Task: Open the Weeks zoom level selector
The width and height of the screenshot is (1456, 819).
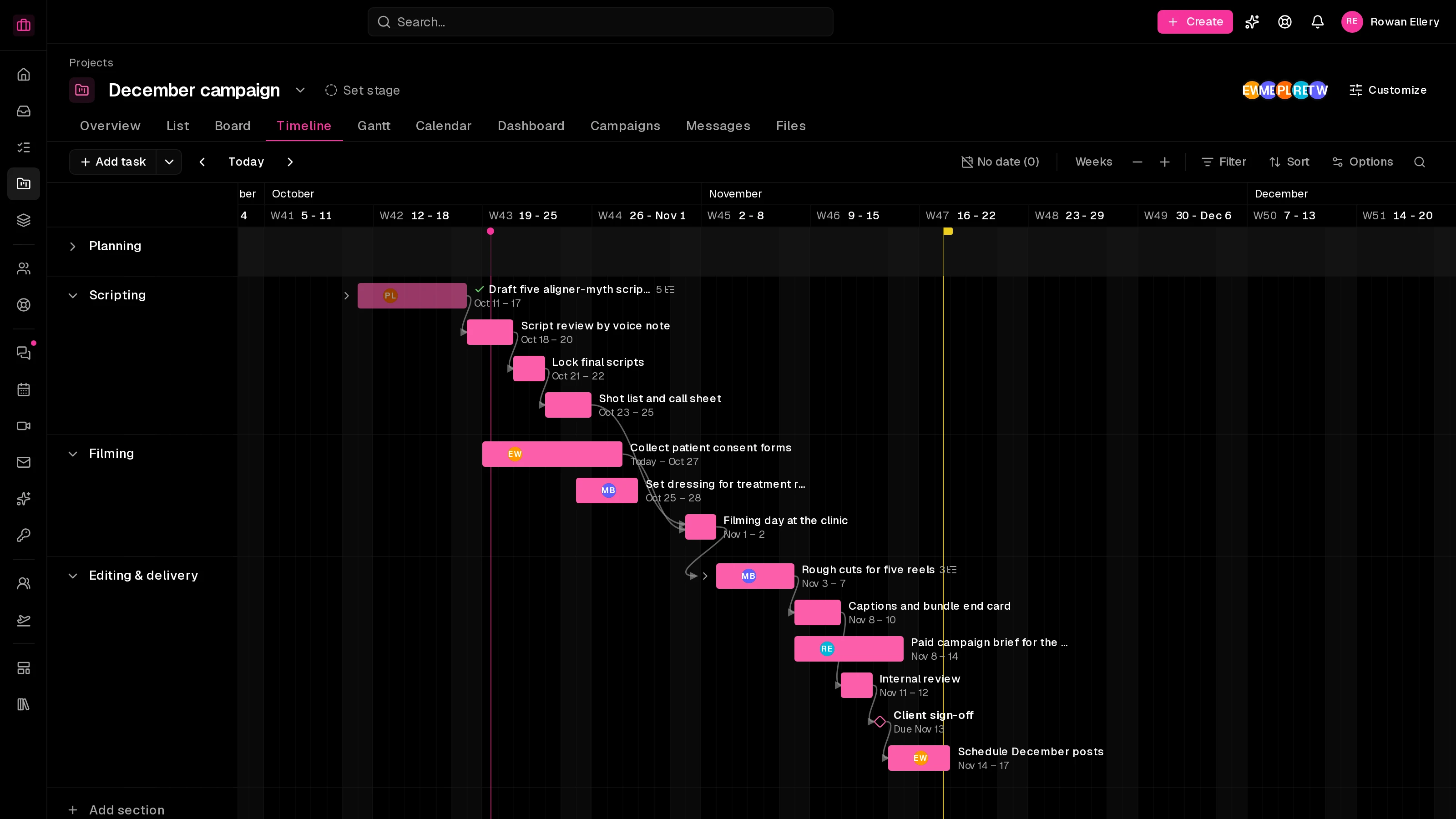Action: pos(1094,162)
